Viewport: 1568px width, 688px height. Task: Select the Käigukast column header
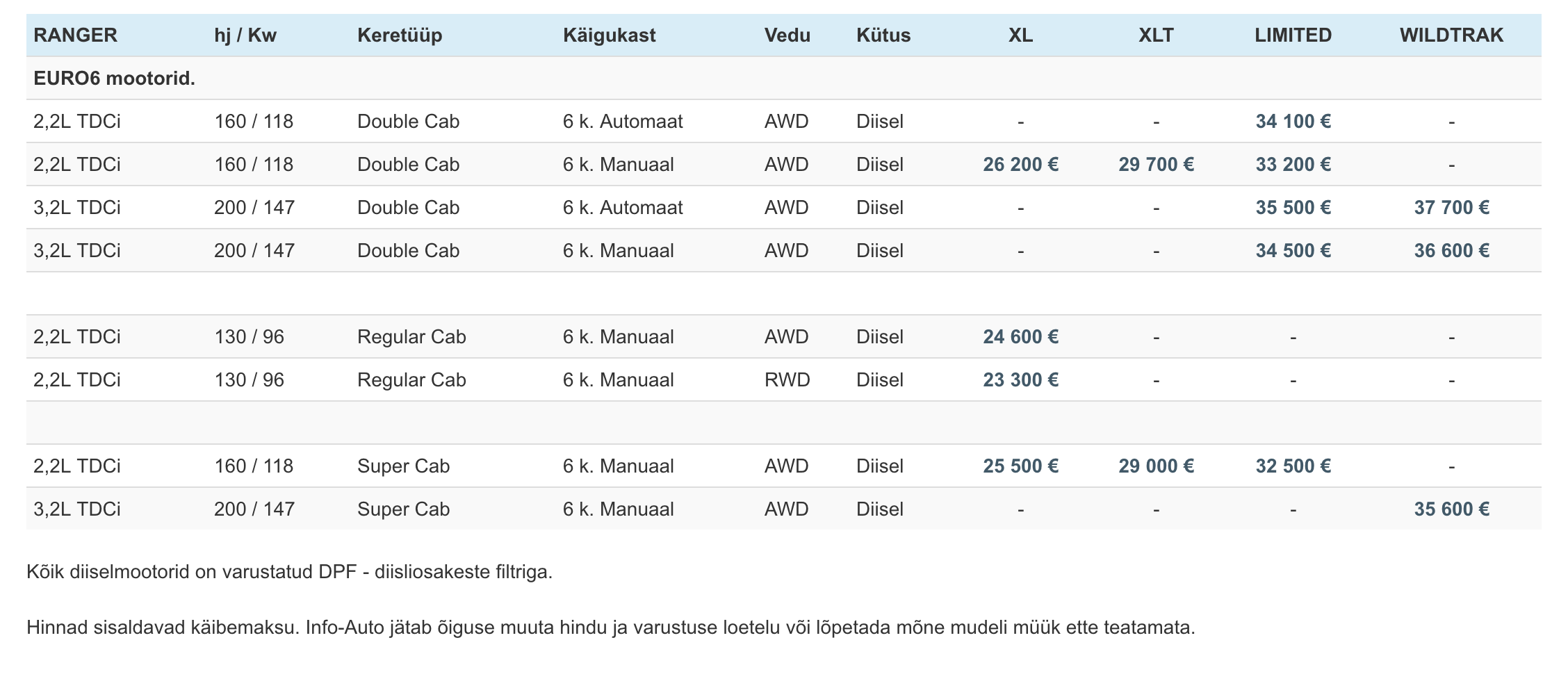(x=609, y=35)
